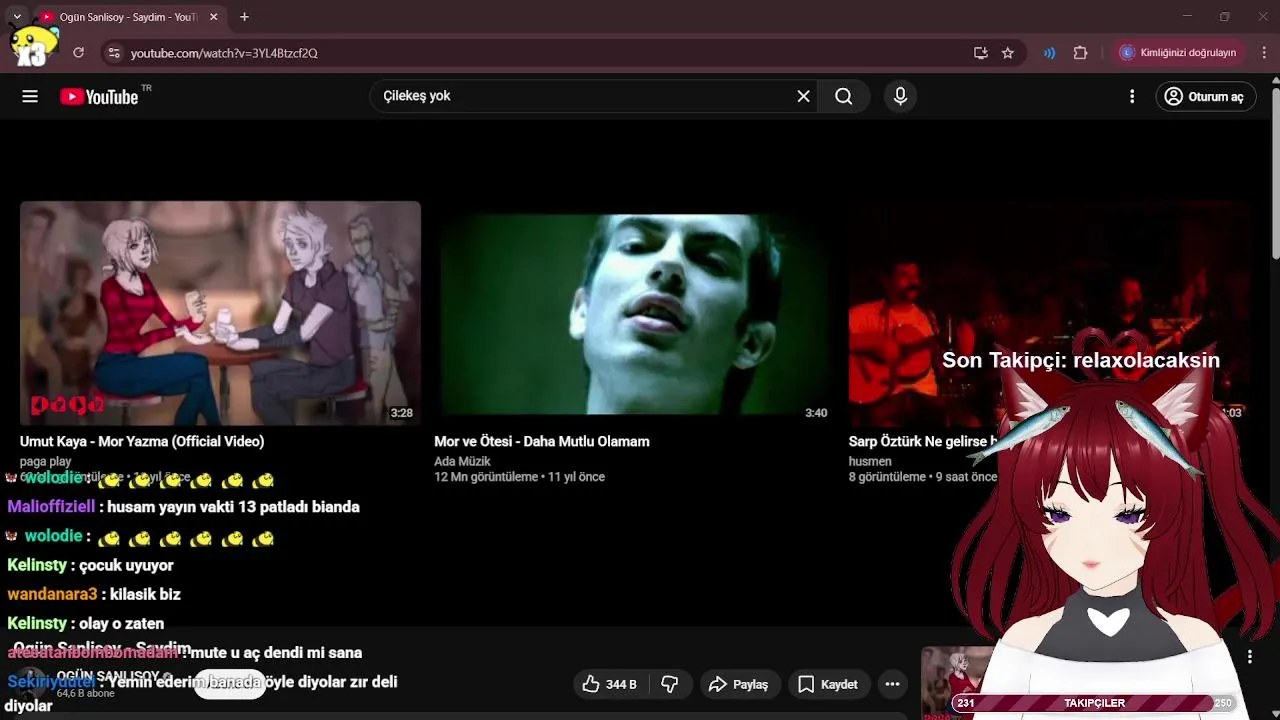Click the Oturum aç sign-in button
1280x720 pixels.
coord(1205,96)
